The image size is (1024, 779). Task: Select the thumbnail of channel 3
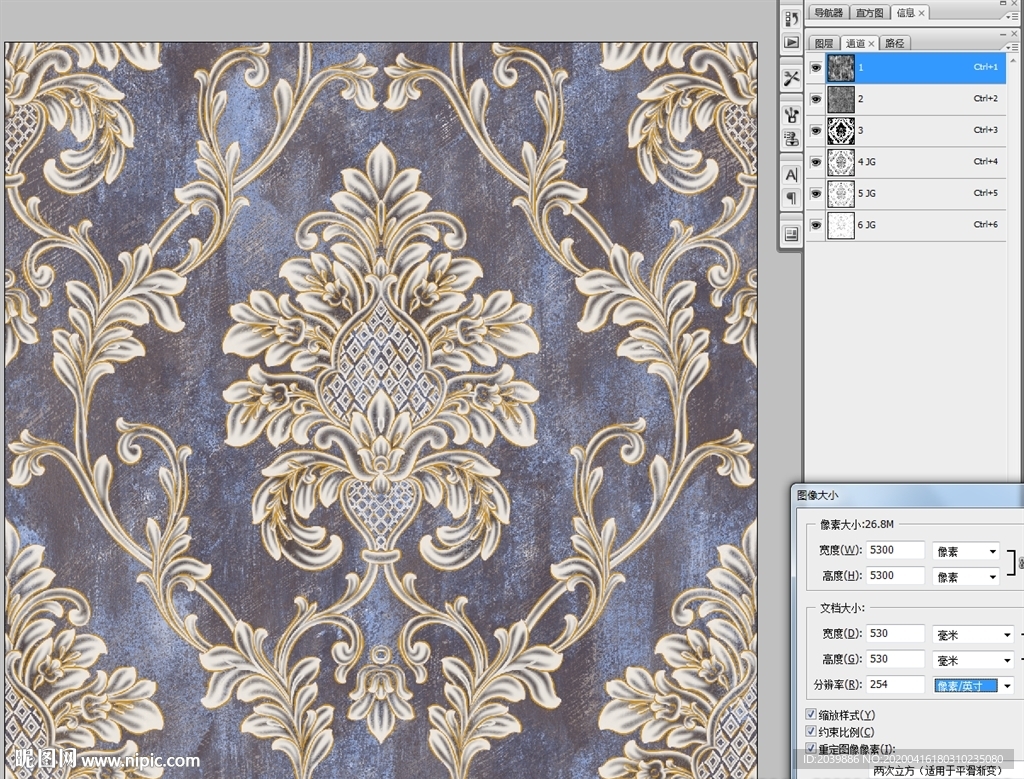tap(840, 131)
